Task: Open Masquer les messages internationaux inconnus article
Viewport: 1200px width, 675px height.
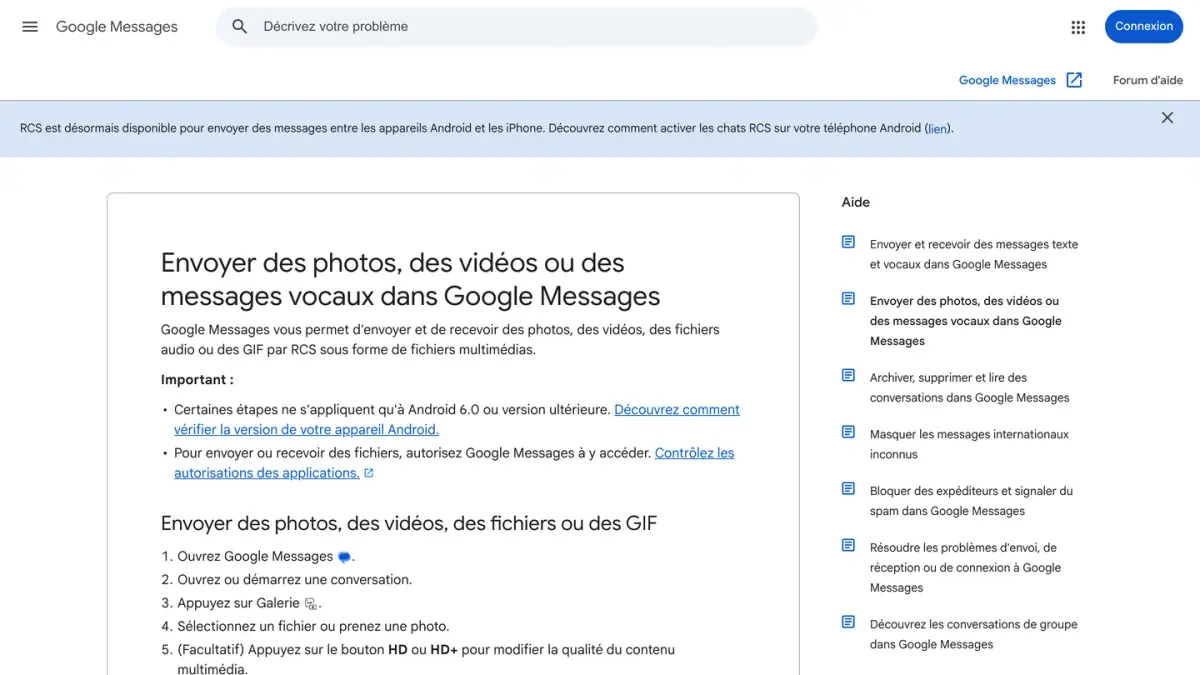Action: [x=969, y=444]
